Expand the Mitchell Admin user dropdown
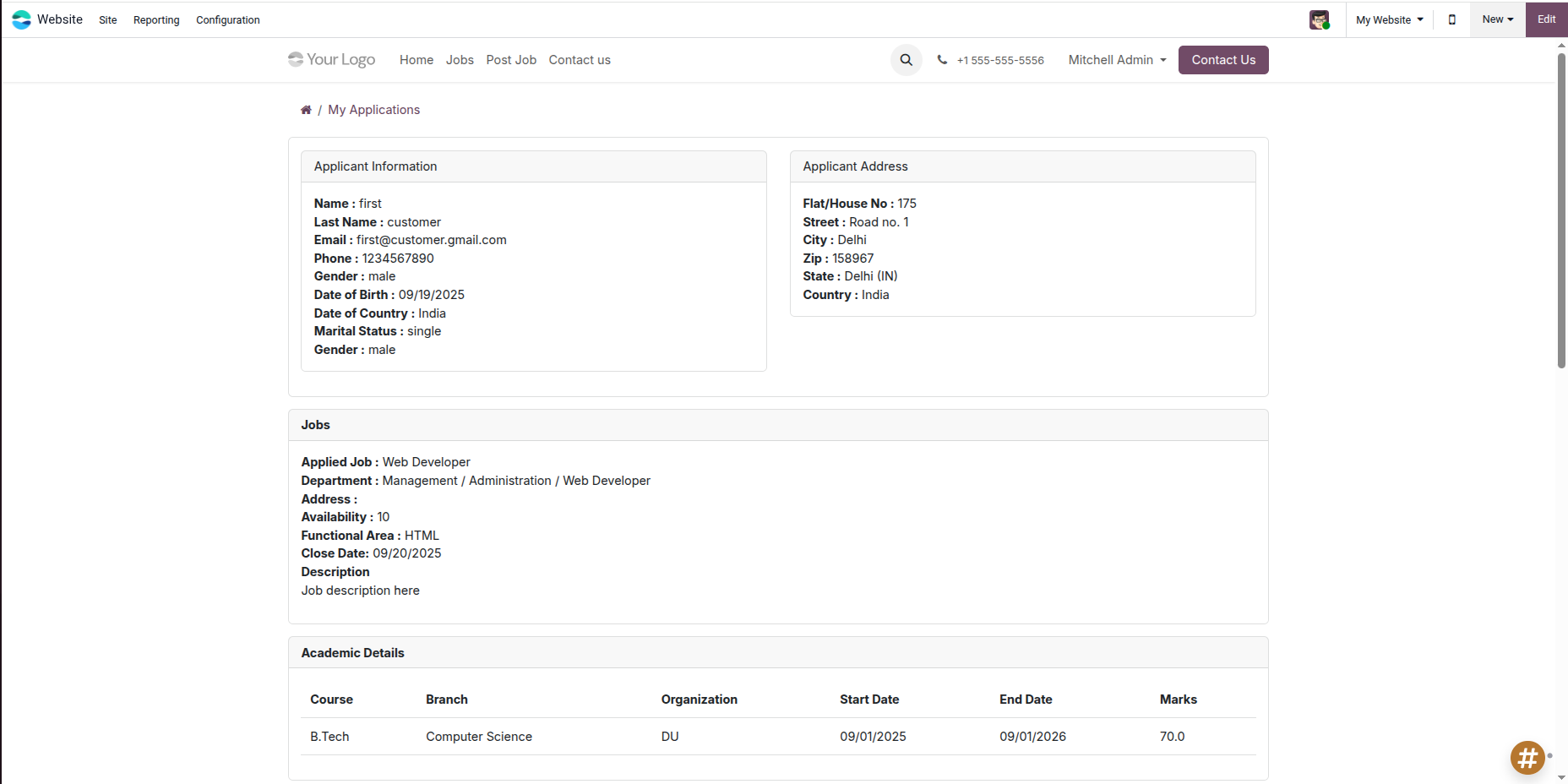Viewport: 1568px width, 784px height. [x=1117, y=60]
